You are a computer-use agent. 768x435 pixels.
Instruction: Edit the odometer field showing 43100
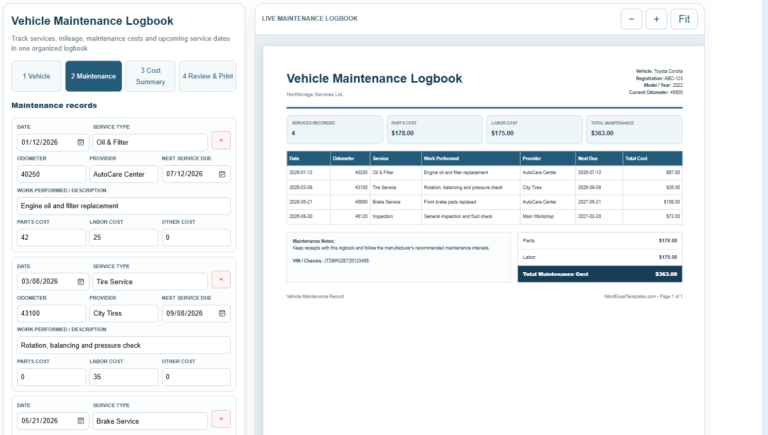tap(51, 314)
